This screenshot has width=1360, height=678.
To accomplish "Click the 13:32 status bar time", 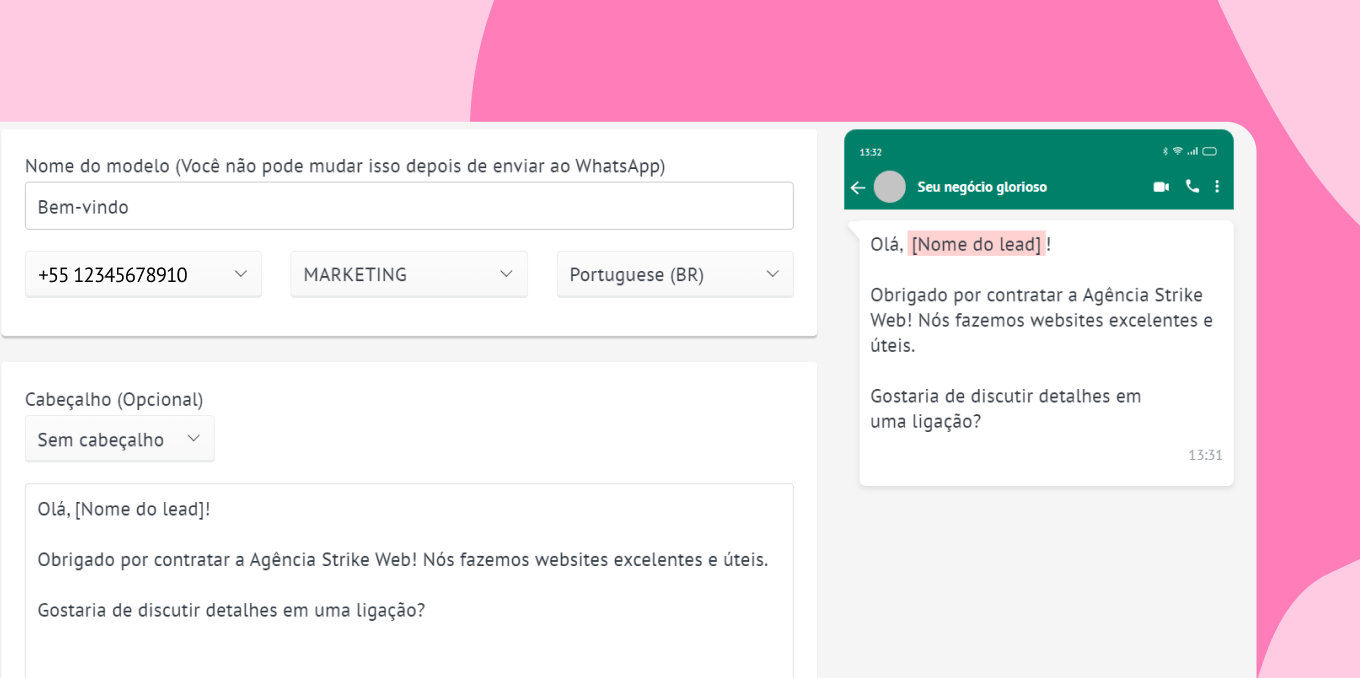I will click(x=871, y=152).
